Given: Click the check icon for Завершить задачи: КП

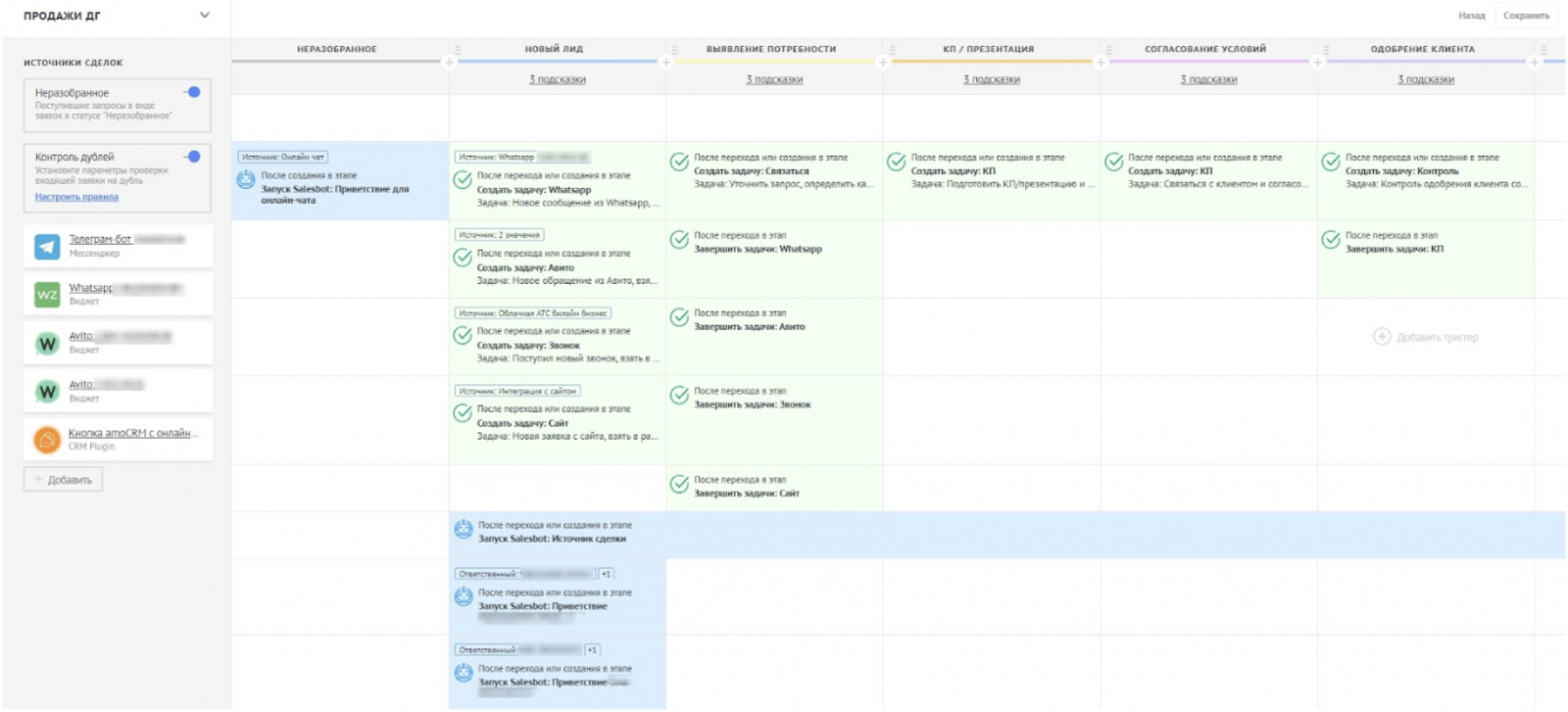Looking at the screenshot, I should [x=1331, y=240].
